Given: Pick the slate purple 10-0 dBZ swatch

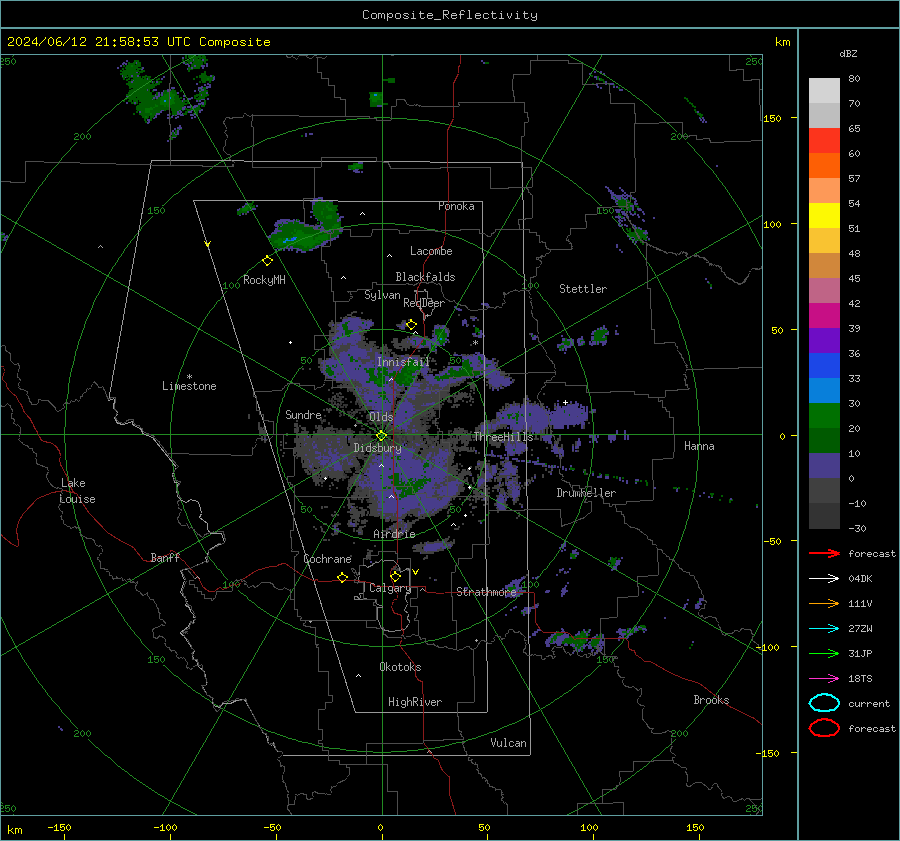Looking at the screenshot, I should pyautogui.click(x=824, y=465).
